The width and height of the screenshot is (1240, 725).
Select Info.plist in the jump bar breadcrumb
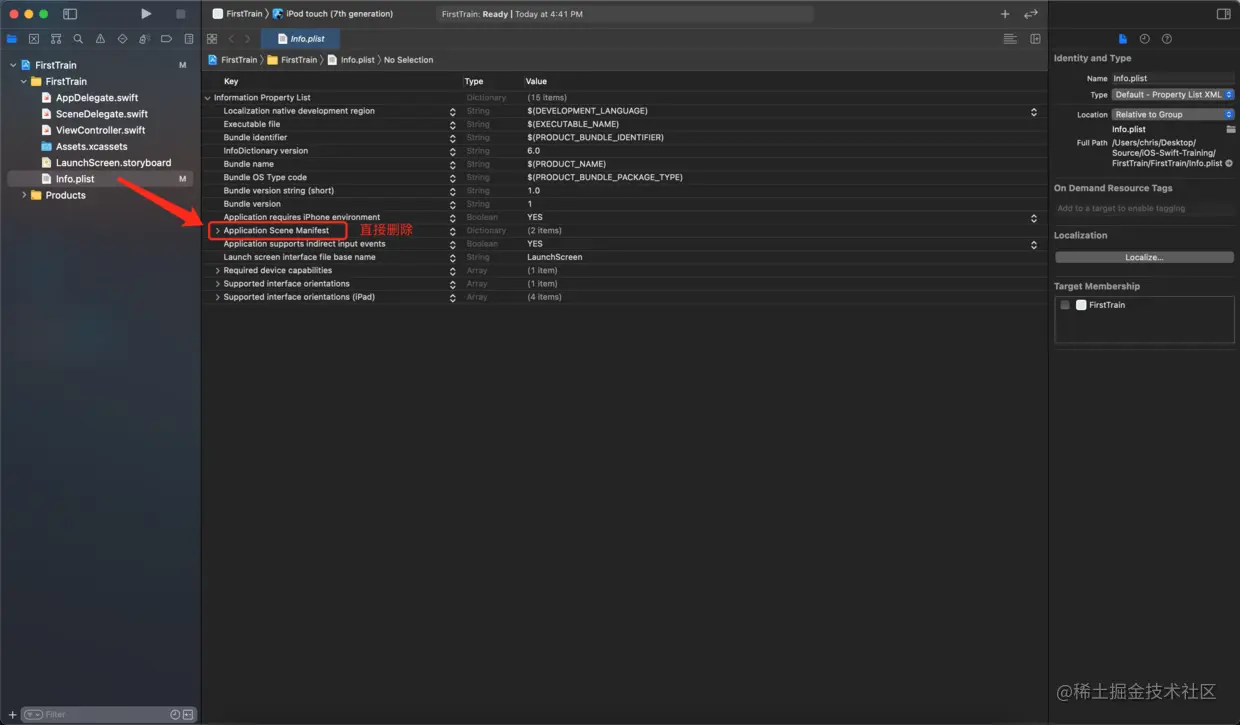tap(359, 59)
